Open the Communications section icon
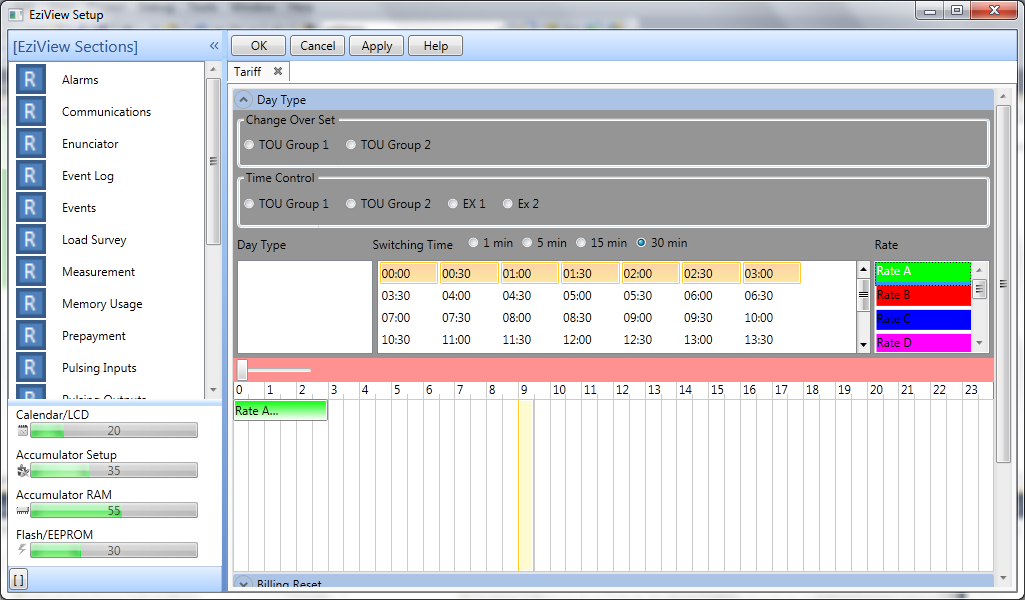Viewport: 1025px width, 600px height. (30, 112)
